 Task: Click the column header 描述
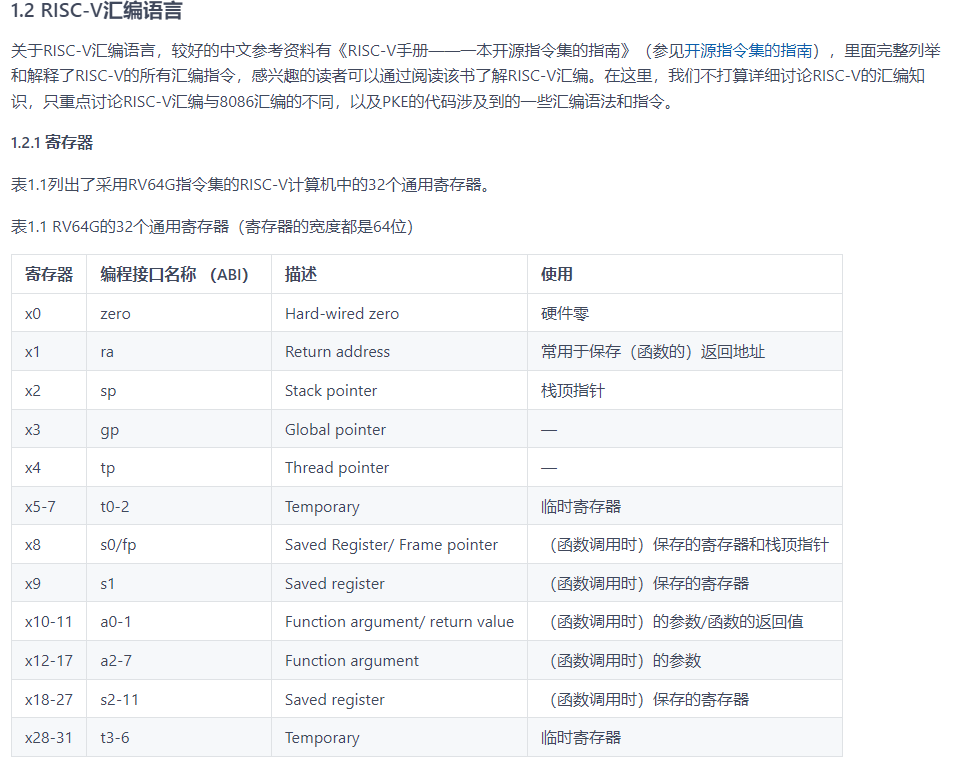pyautogui.click(x=399, y=274)
